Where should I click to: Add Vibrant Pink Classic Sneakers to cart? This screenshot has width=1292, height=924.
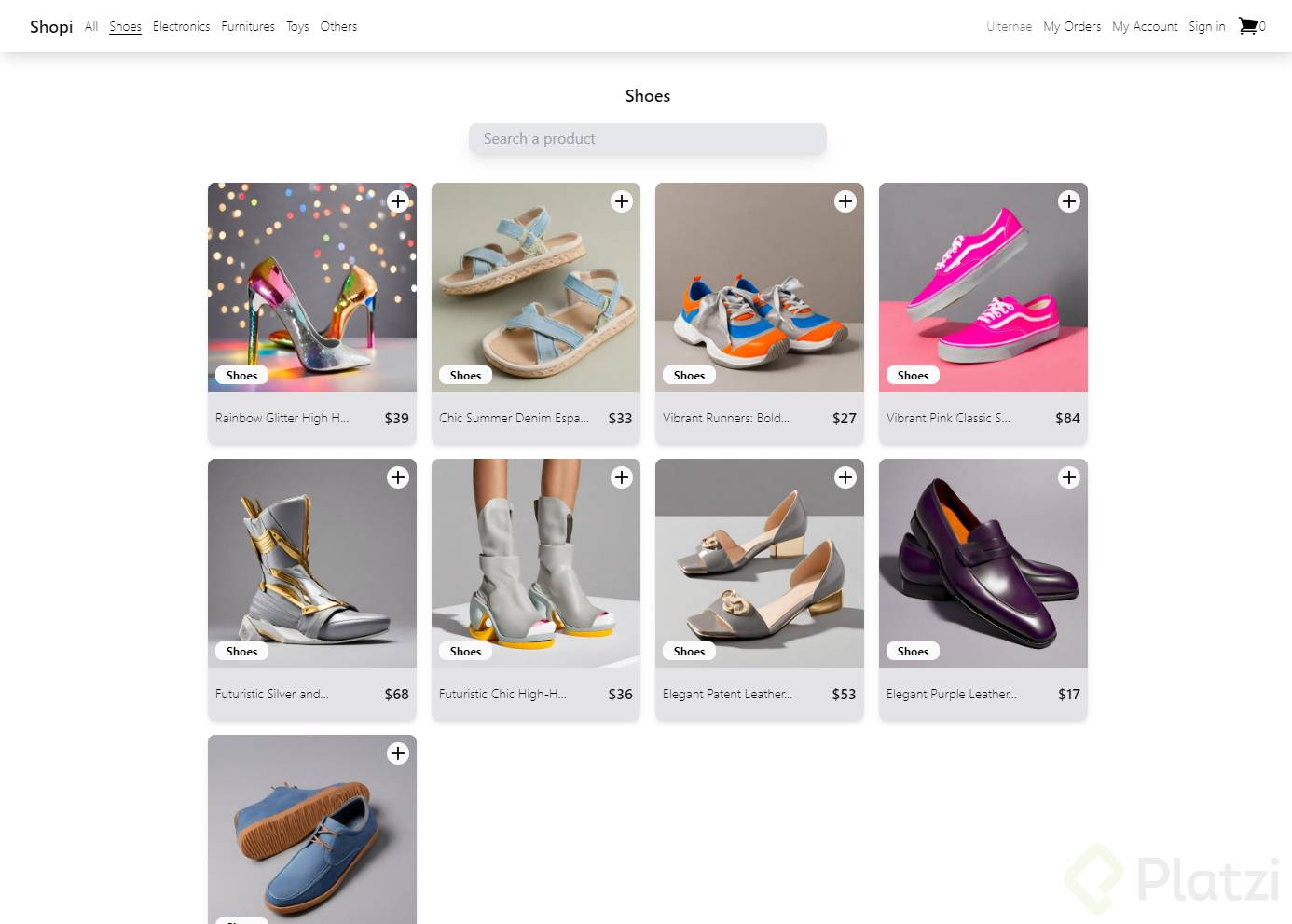coord(1069,201)
